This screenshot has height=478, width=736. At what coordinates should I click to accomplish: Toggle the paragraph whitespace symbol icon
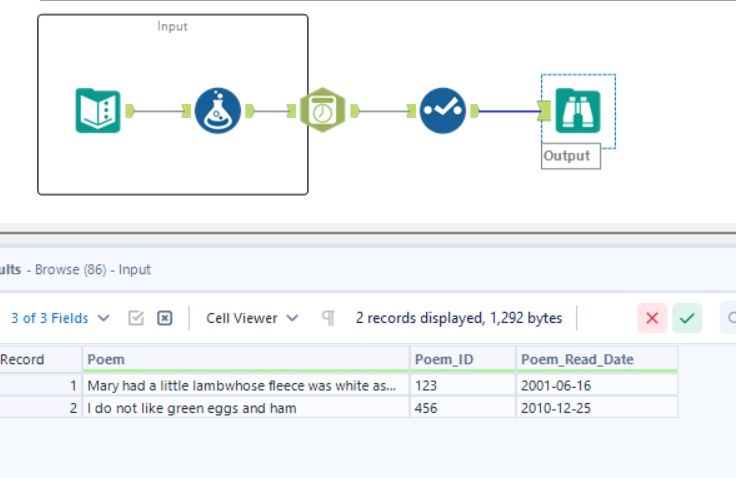(328, 318)
